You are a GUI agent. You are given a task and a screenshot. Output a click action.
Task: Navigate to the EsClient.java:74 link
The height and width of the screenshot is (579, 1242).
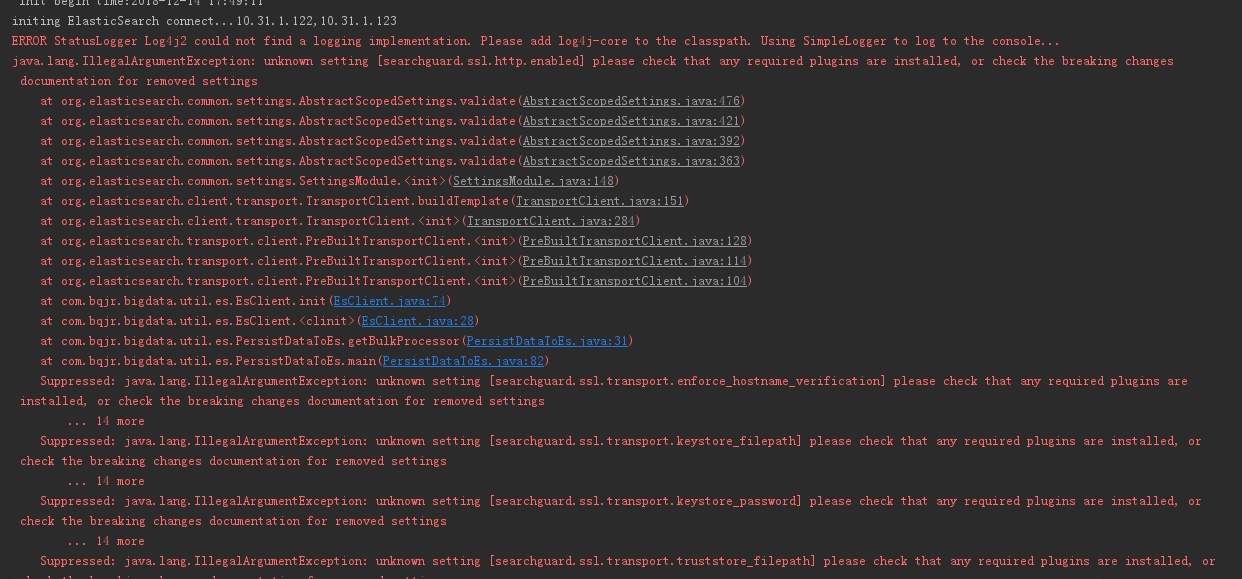click(389, 301)
